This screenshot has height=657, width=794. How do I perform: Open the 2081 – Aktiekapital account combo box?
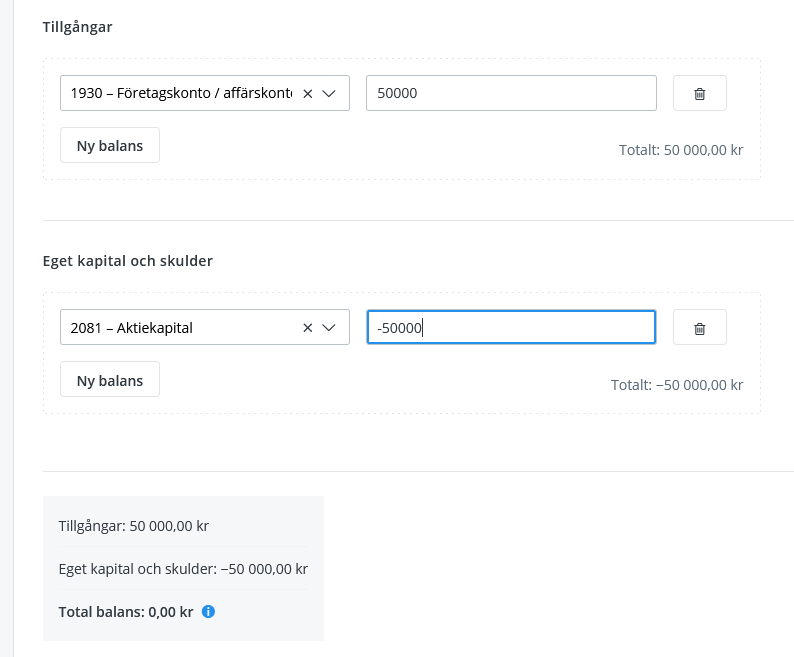[180, 327]
